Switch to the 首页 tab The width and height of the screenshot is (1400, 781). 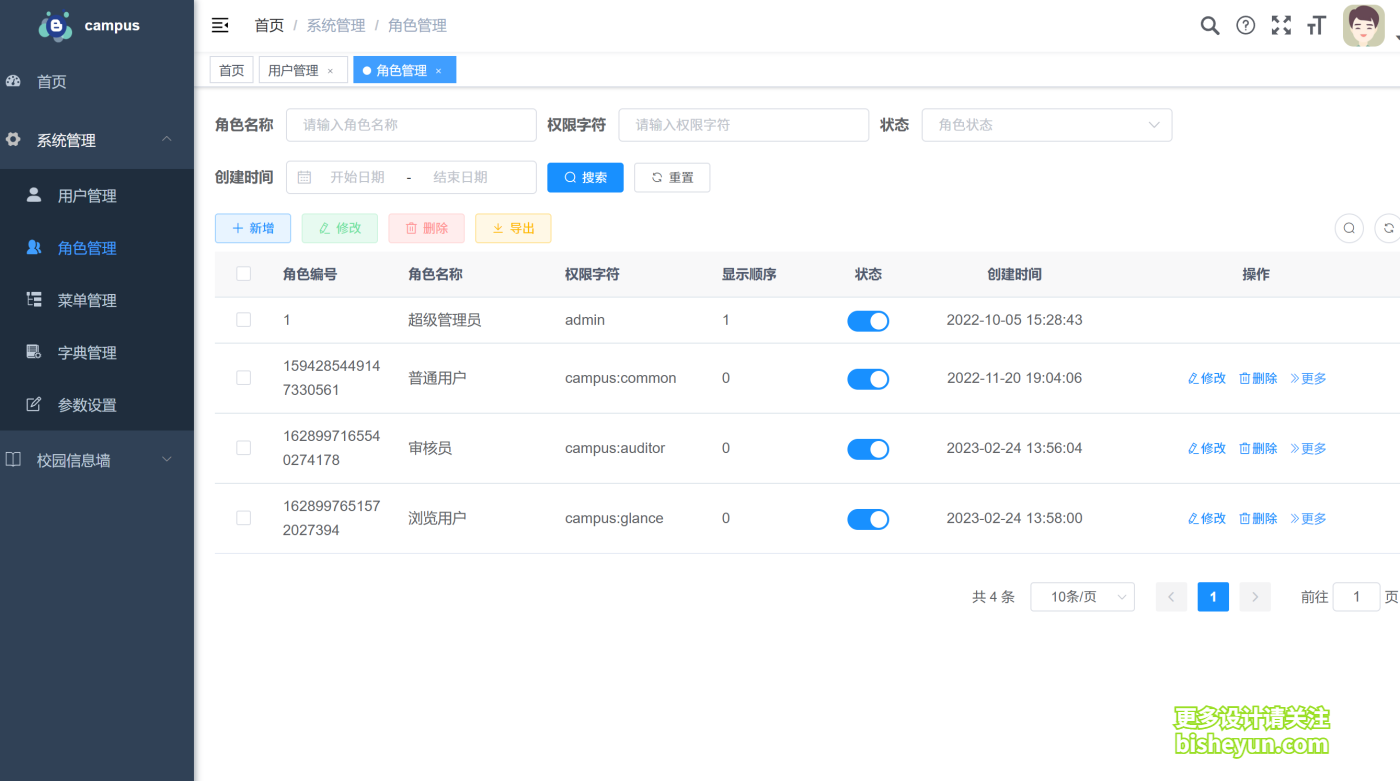coord(231,70)
